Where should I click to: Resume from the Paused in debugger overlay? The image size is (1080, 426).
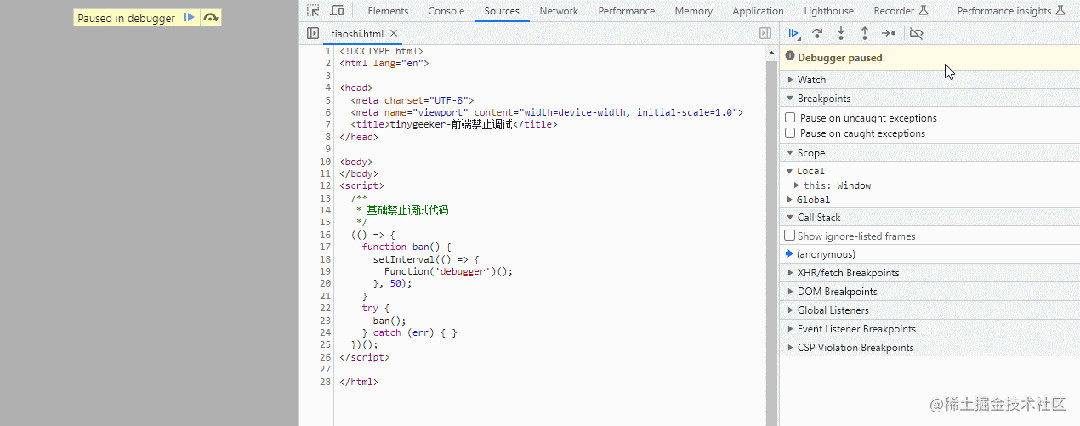(x=190, y=18)
